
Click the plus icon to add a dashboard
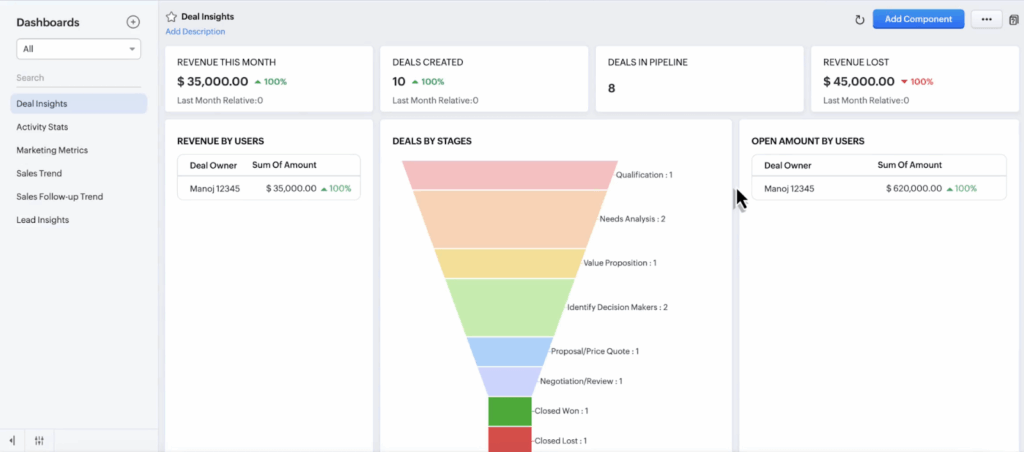[x=133, y=22]
